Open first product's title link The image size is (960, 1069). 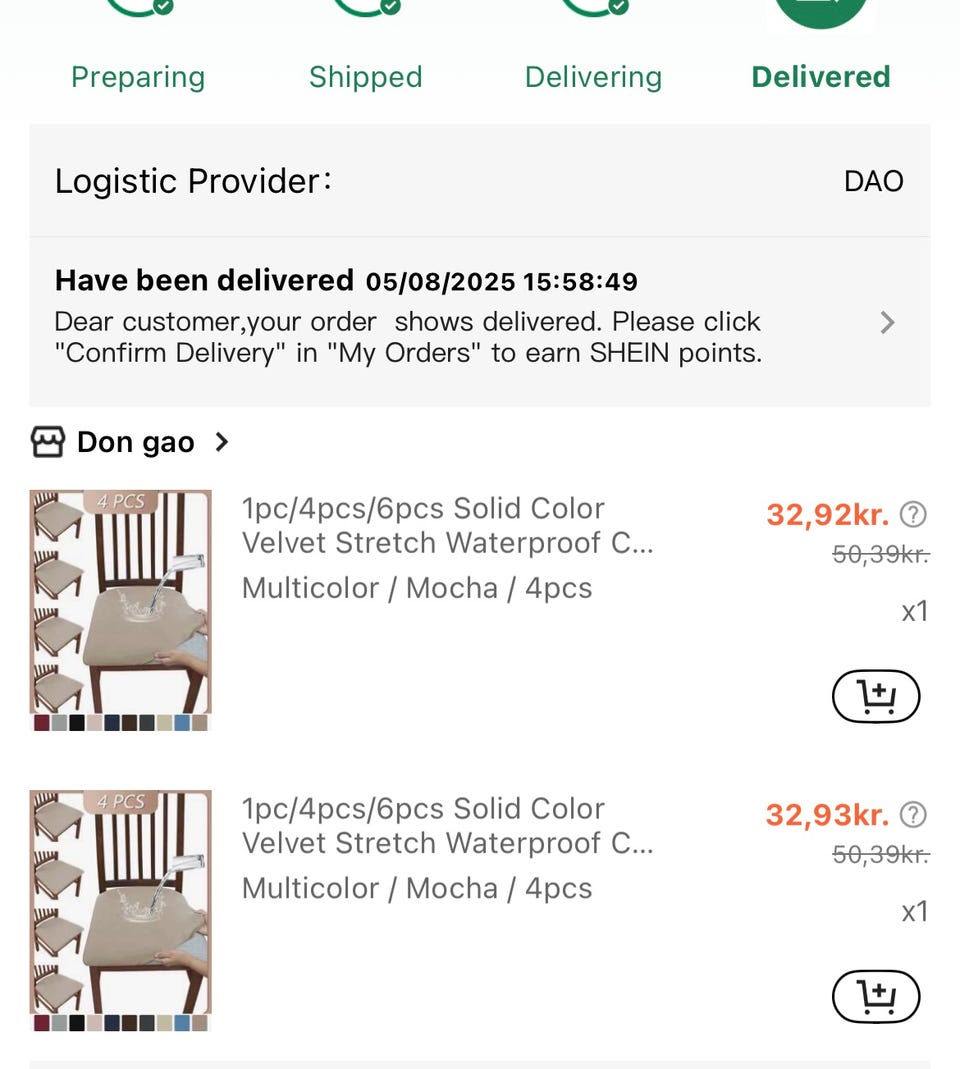click(447, 525)
